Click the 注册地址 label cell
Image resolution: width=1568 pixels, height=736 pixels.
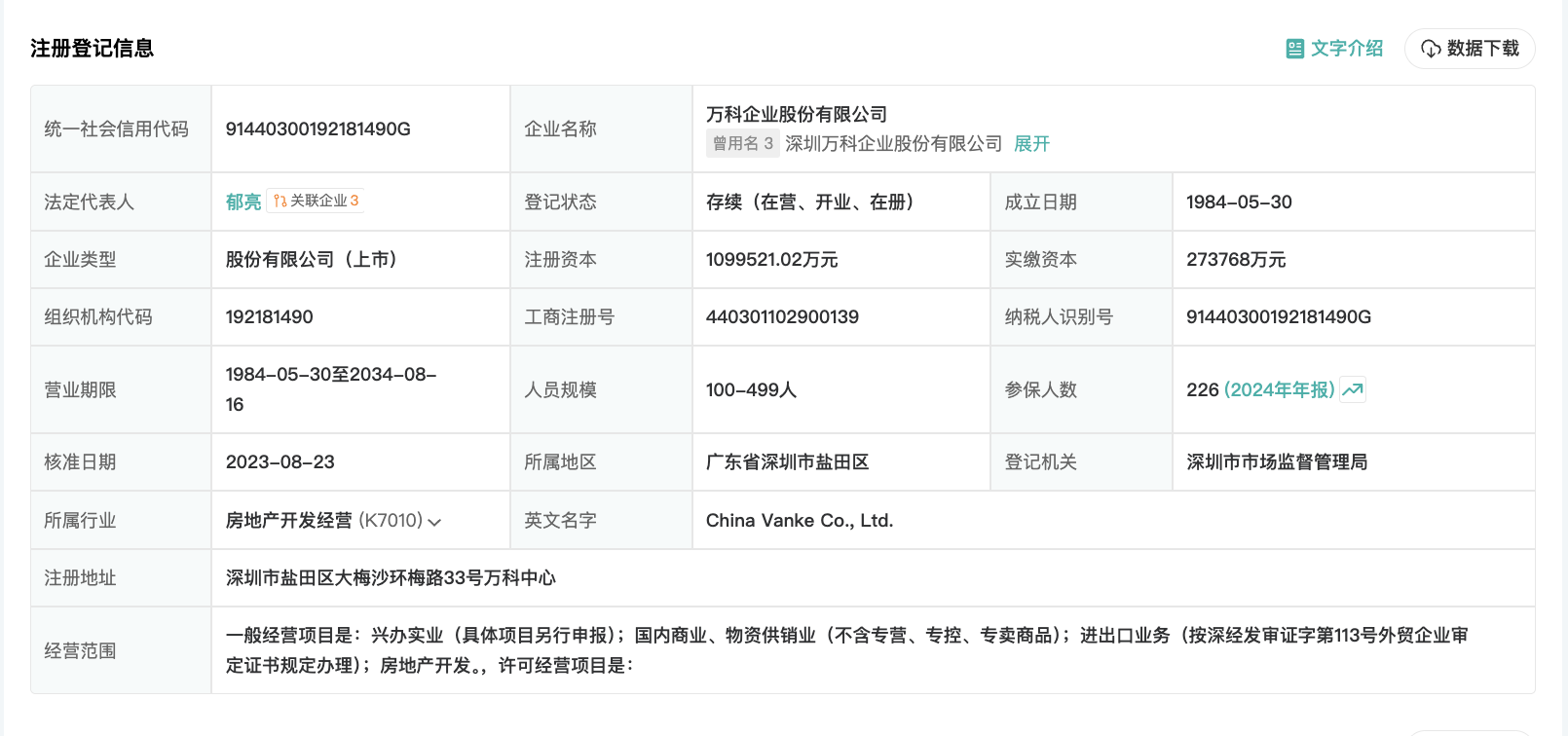(x=121, y=577)
